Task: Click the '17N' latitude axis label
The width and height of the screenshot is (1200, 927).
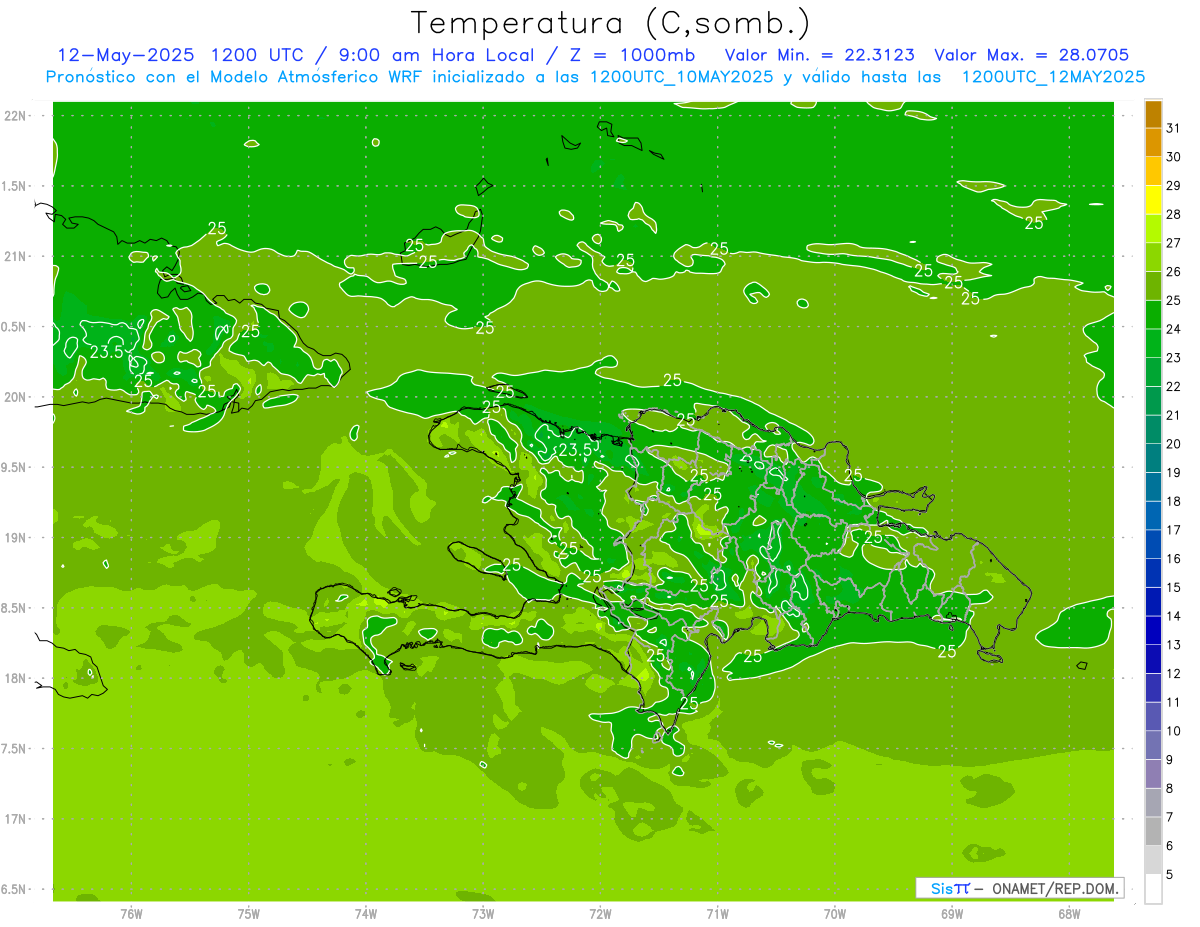Action: pyautogui.click(x=16, y=819)
